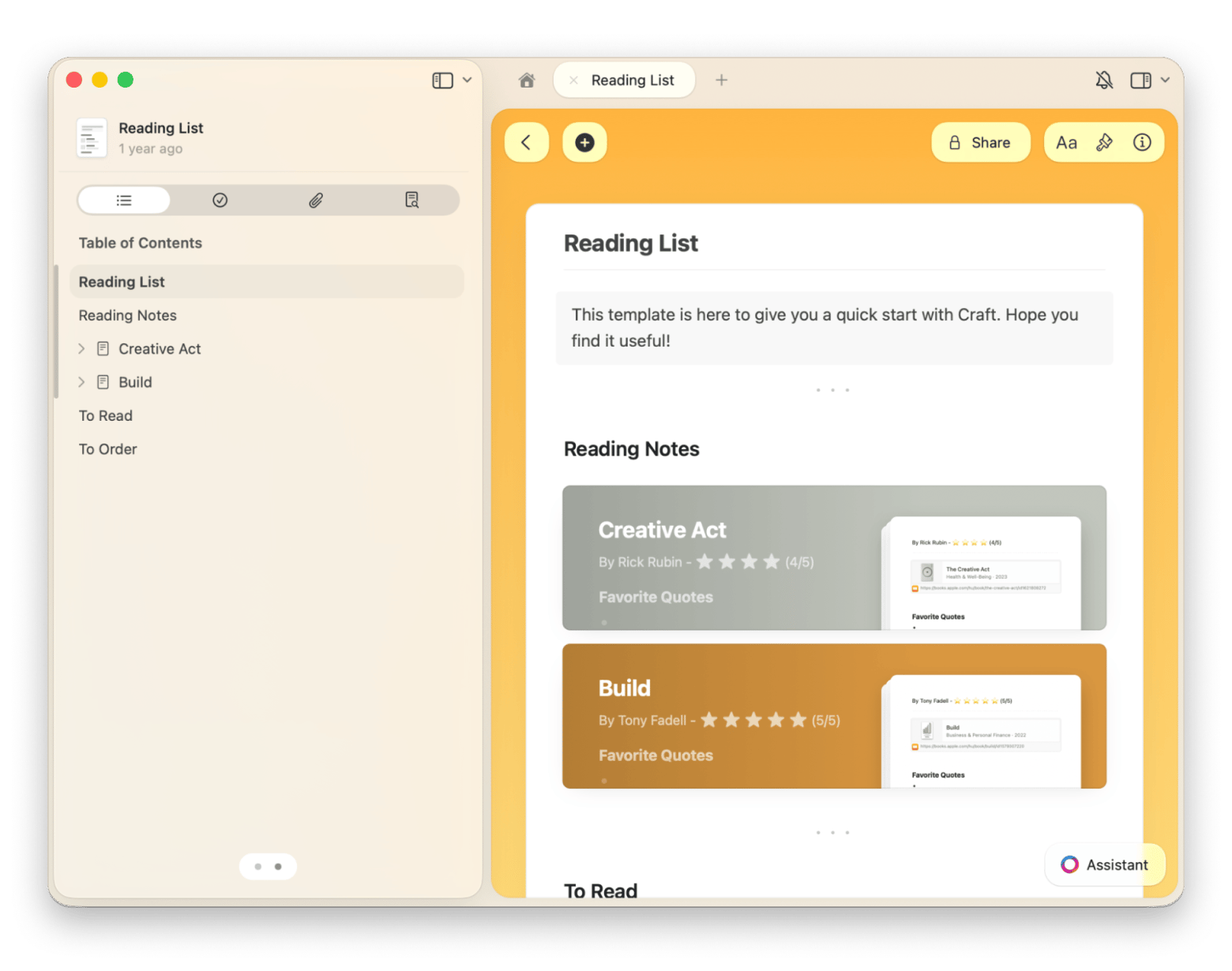The image size is (1232, 971).
Task: Open Creative Act in sidebar
Action: [160, 349]
